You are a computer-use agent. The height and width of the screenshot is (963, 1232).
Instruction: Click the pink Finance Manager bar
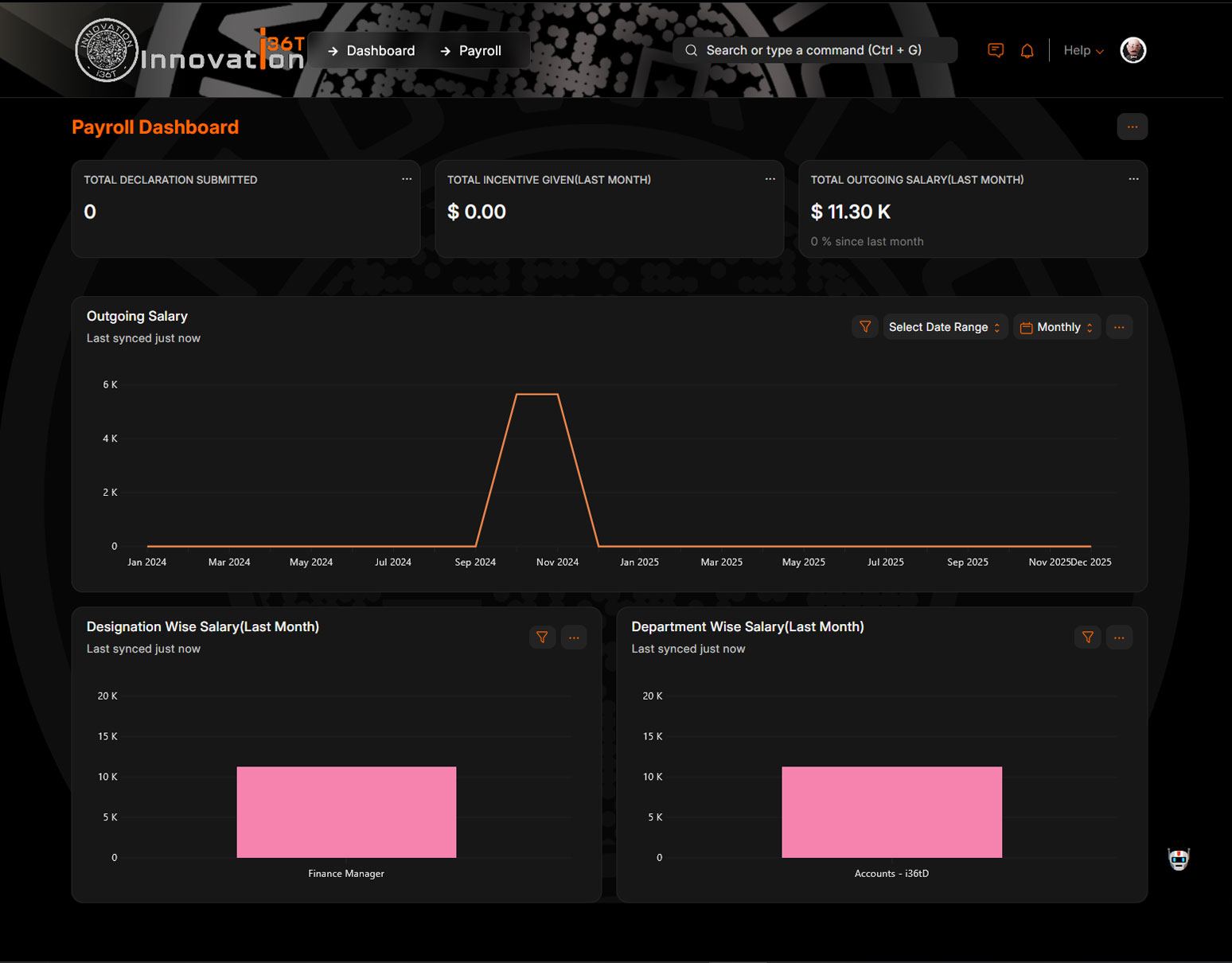346,812
